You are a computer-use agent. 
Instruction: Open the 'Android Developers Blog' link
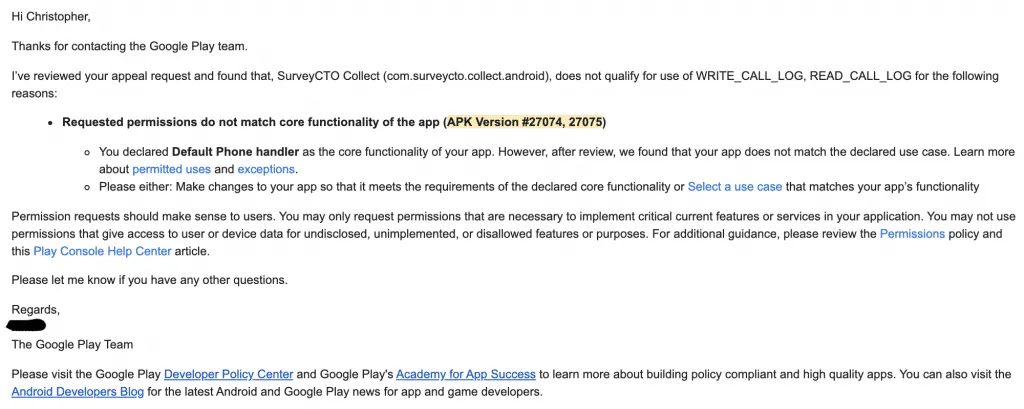(78, 392)
